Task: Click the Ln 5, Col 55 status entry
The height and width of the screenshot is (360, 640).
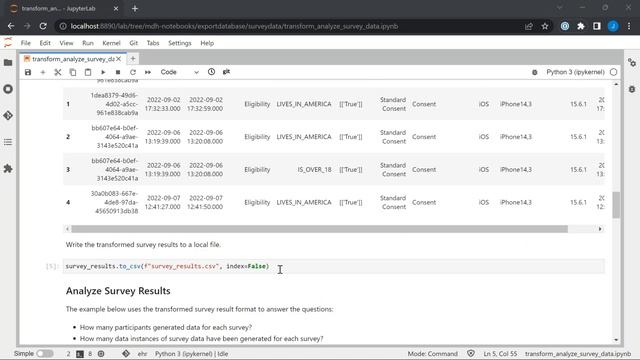Action: click(500, 354)
